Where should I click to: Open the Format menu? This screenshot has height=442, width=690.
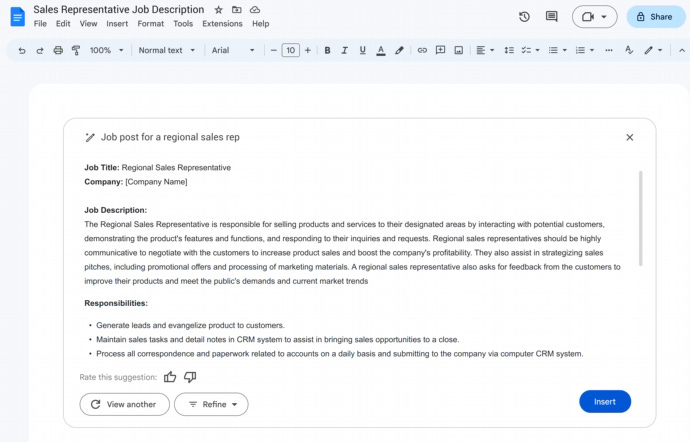pyautogui.click(x=150, y=24)
